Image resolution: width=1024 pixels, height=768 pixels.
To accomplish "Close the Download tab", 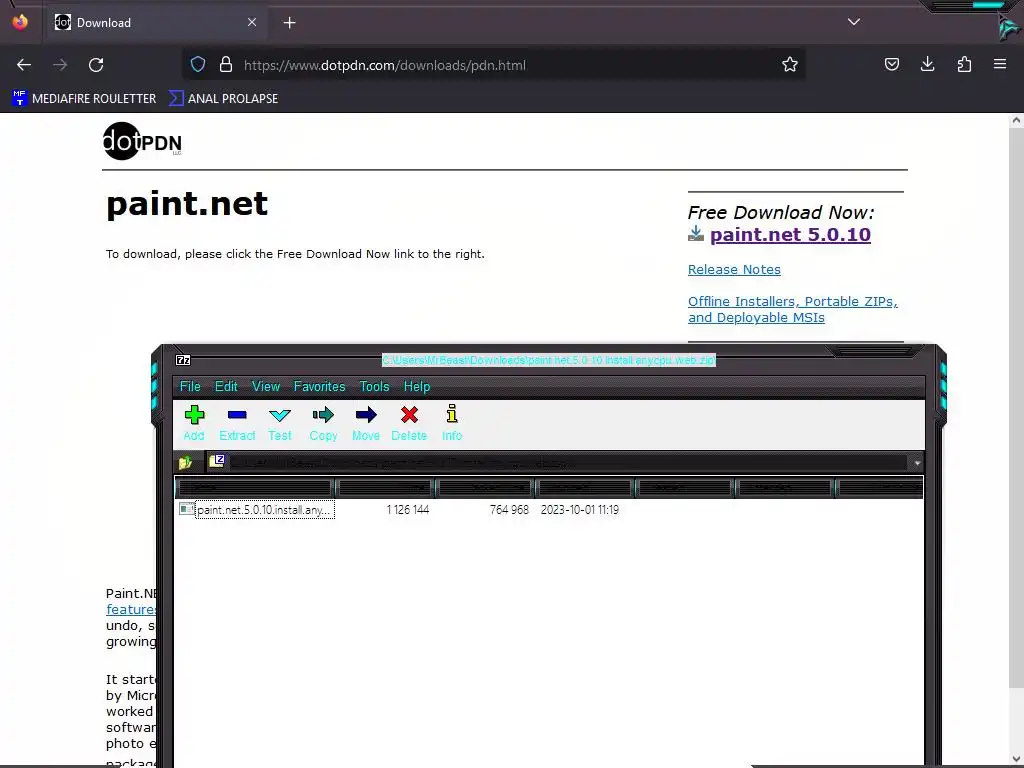I will coord(252,22).
